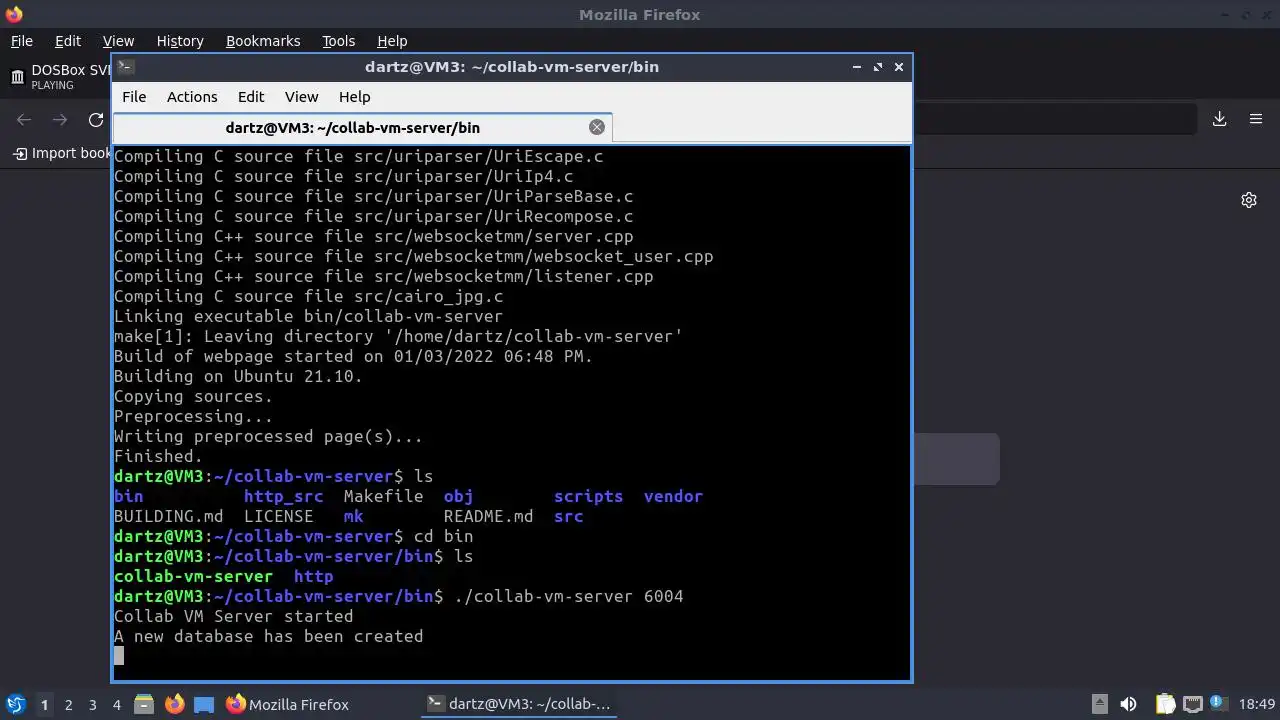This screenshot has width=1280, height=720.
Task: Click 'LICENSE' in terminal listing
Action: click(278, 516)
